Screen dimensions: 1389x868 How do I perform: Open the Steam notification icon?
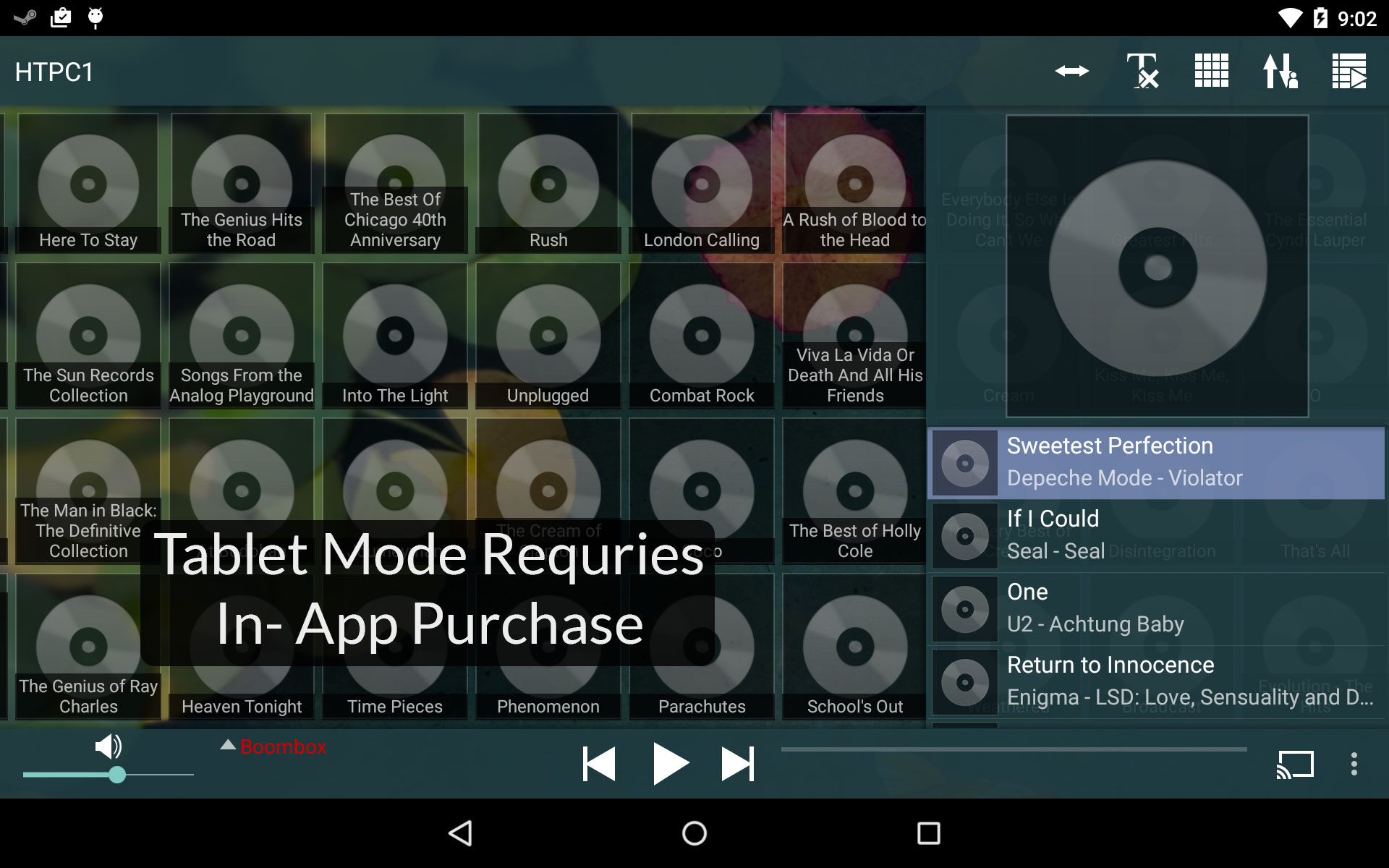pos(25,17)
